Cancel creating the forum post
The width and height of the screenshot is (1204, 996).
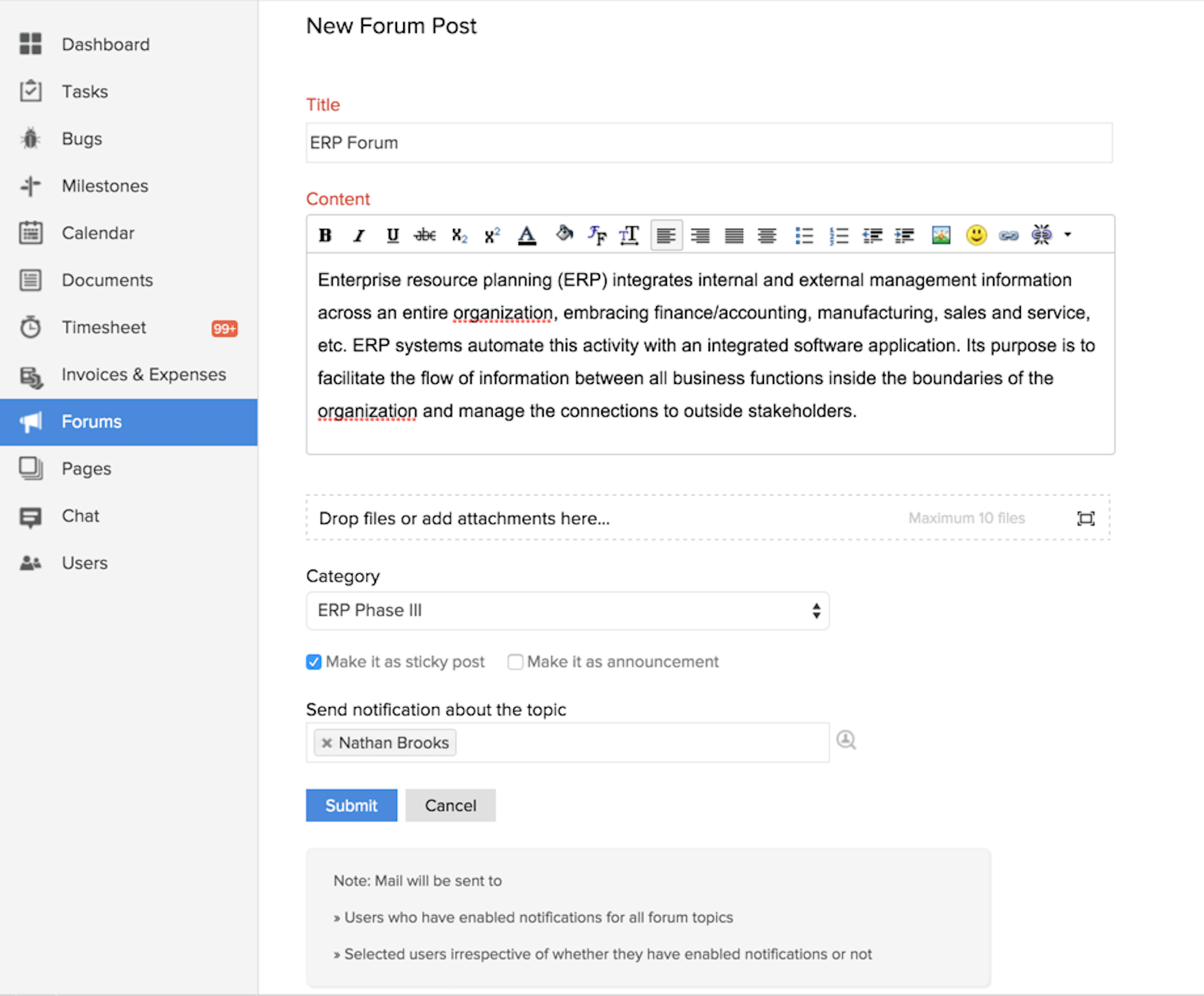[x=450, y=805]
